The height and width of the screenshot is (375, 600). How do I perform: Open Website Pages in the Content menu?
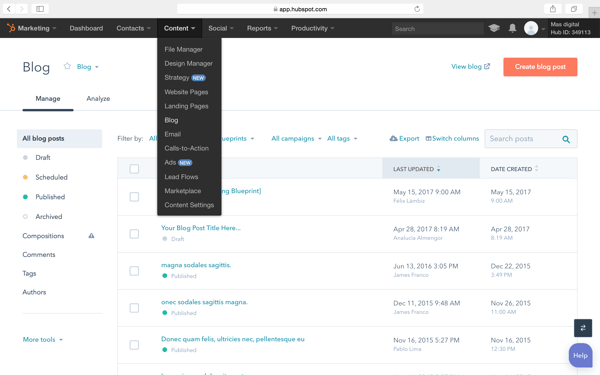click(x=186, y=92)
